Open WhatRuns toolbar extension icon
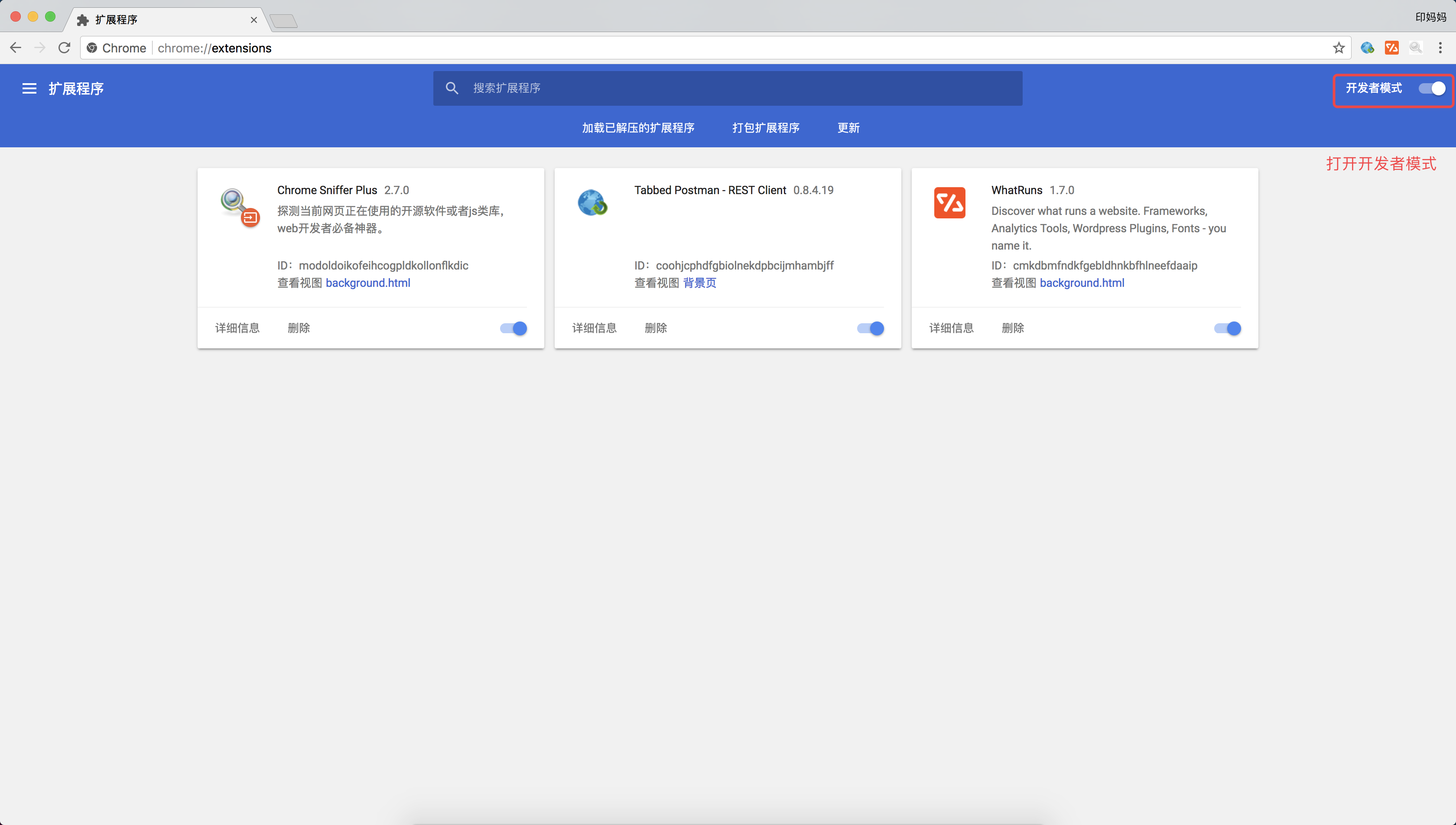Screen dimensions: 1456x825 pos(1391,48)
